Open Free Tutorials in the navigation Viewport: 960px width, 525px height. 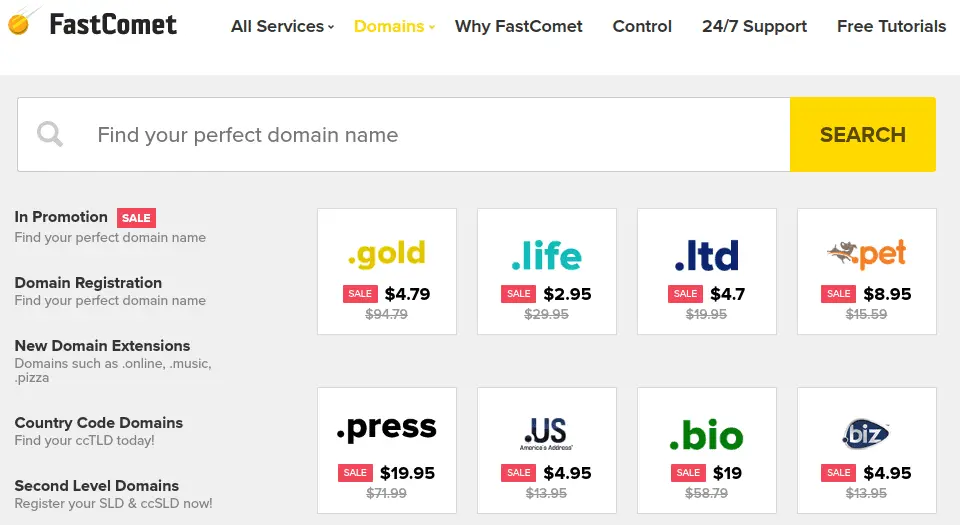891,26
